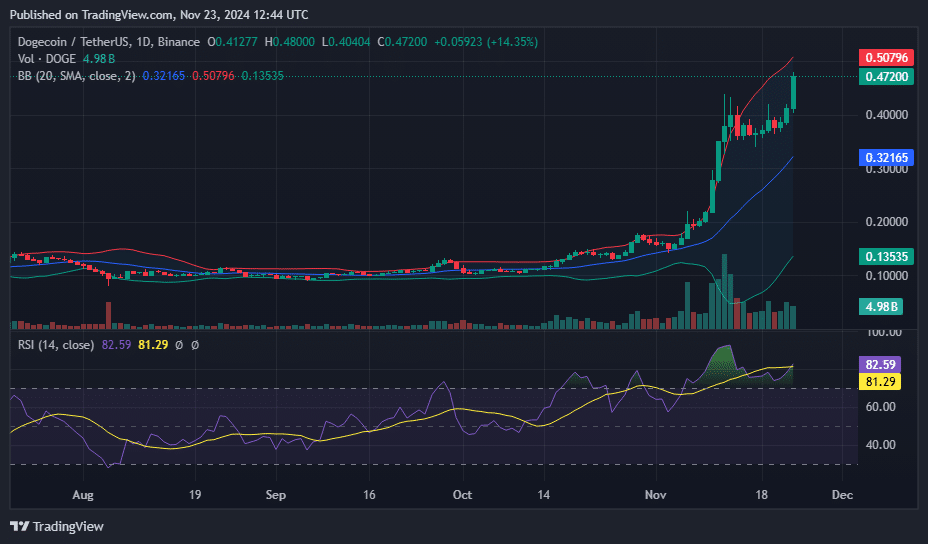928x544 pixels.
Task: Click the Aug label on the time axis
Action: (83, 495)
